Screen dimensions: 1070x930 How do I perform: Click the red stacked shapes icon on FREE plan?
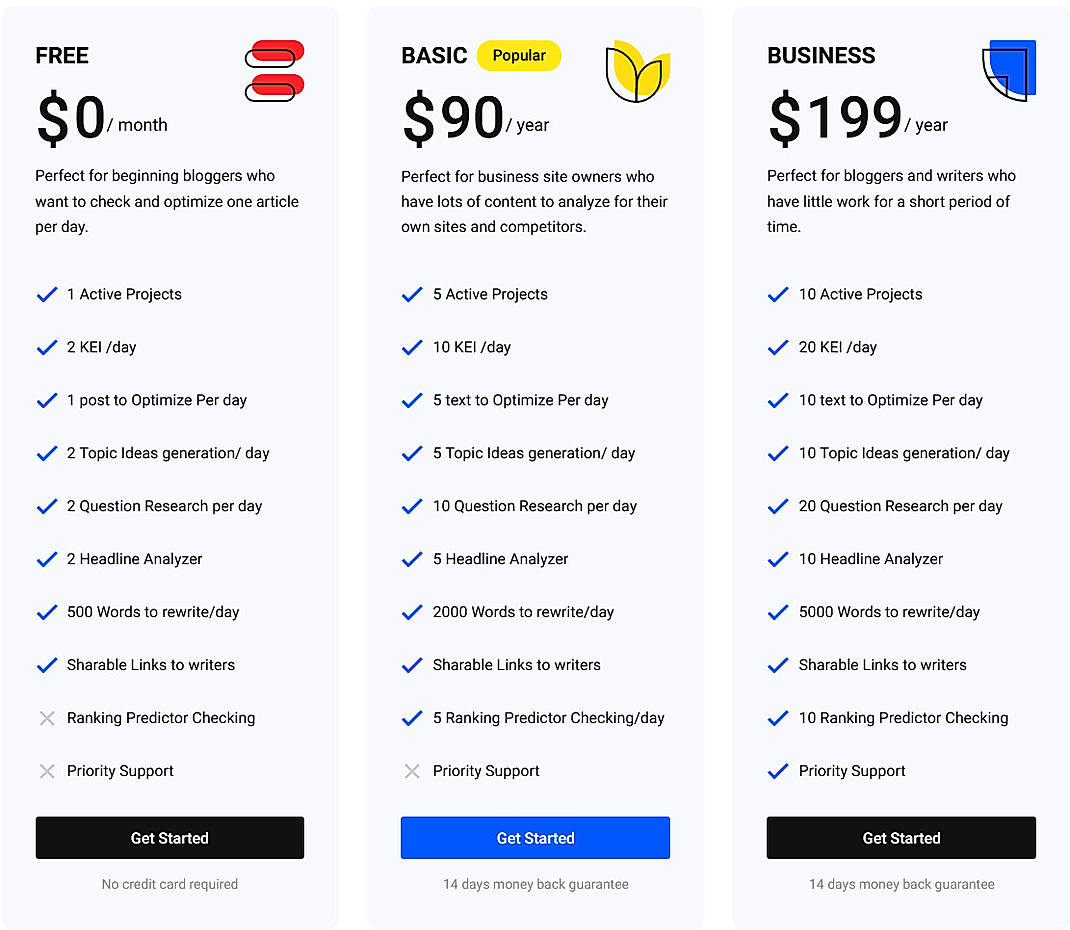click(x=273, y=68)
